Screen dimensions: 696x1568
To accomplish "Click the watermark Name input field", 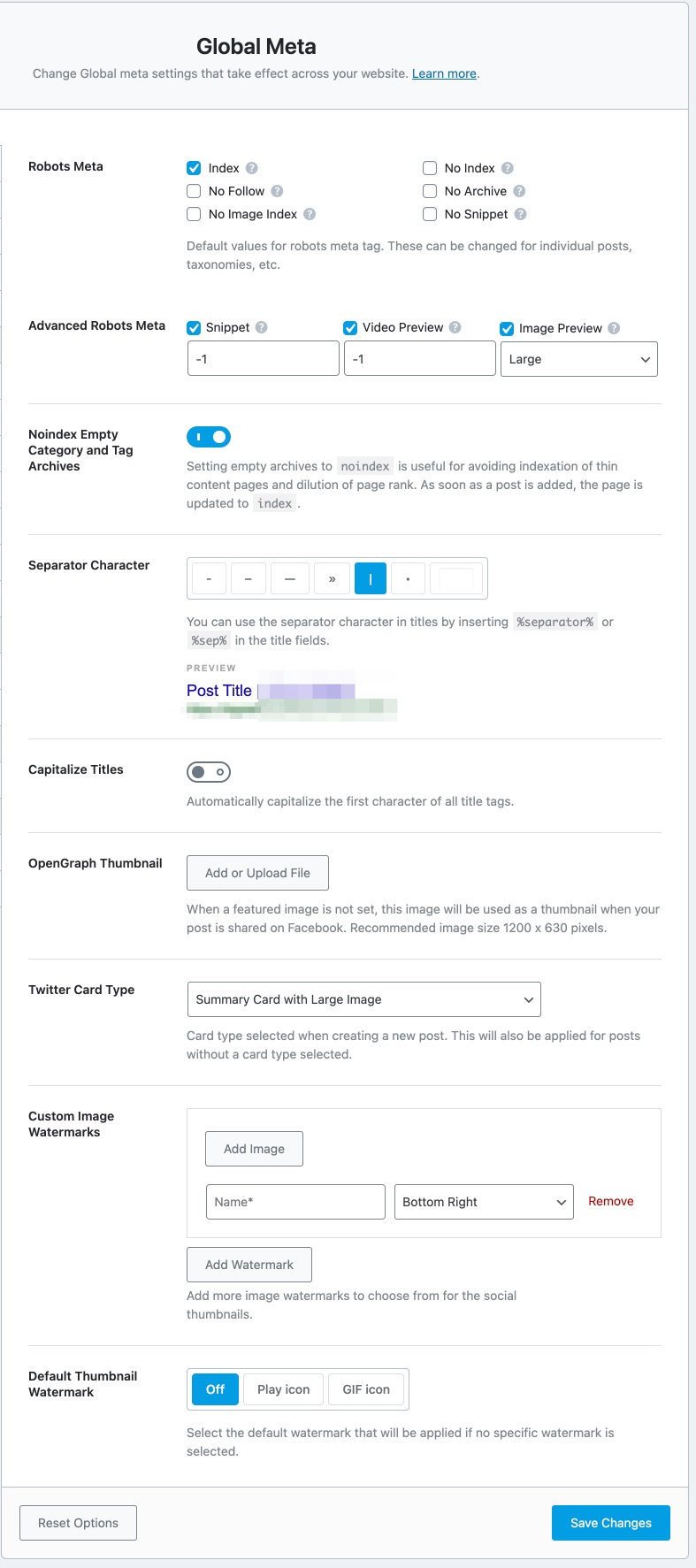I will [295, 1202].
